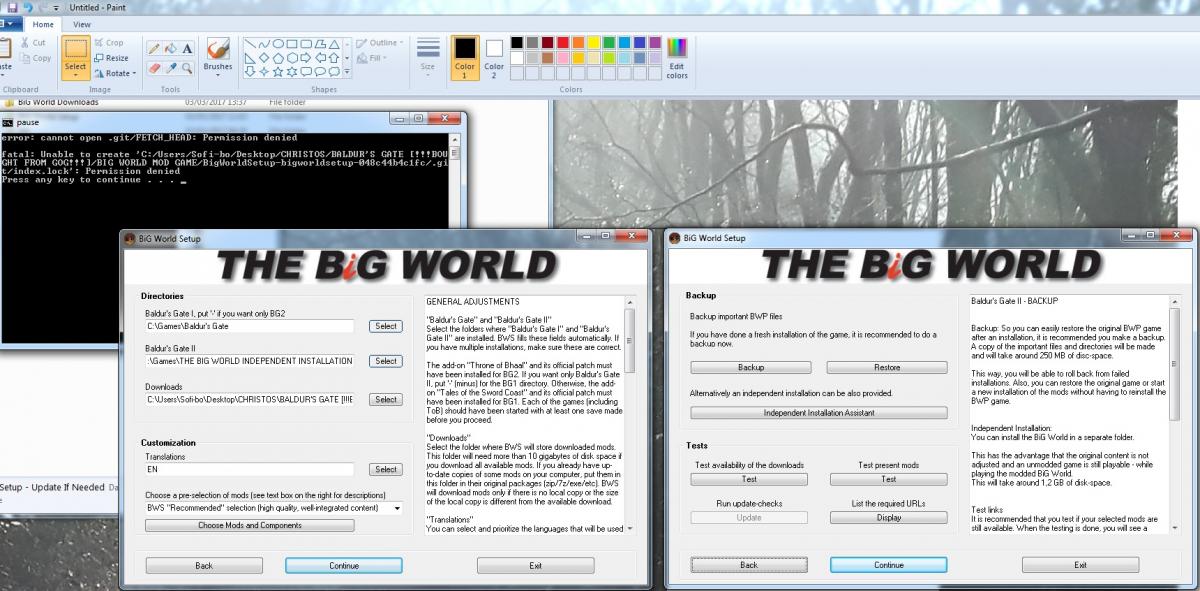
Task: Click Back in the Backup setup window
Action: point(749,565)
